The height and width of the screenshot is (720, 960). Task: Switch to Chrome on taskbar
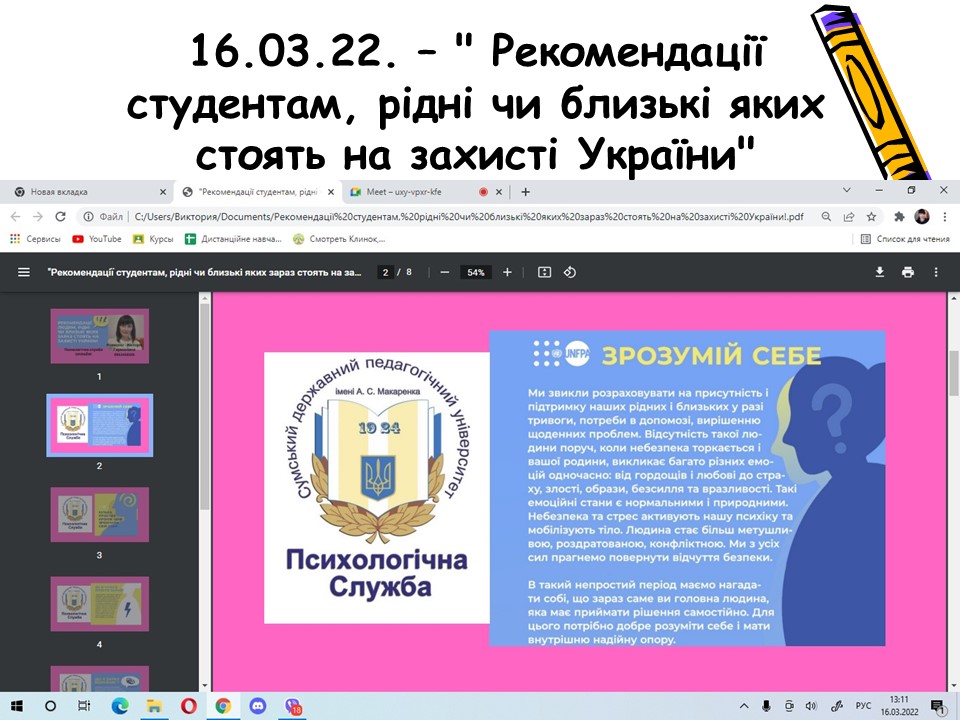pos(223,706)
